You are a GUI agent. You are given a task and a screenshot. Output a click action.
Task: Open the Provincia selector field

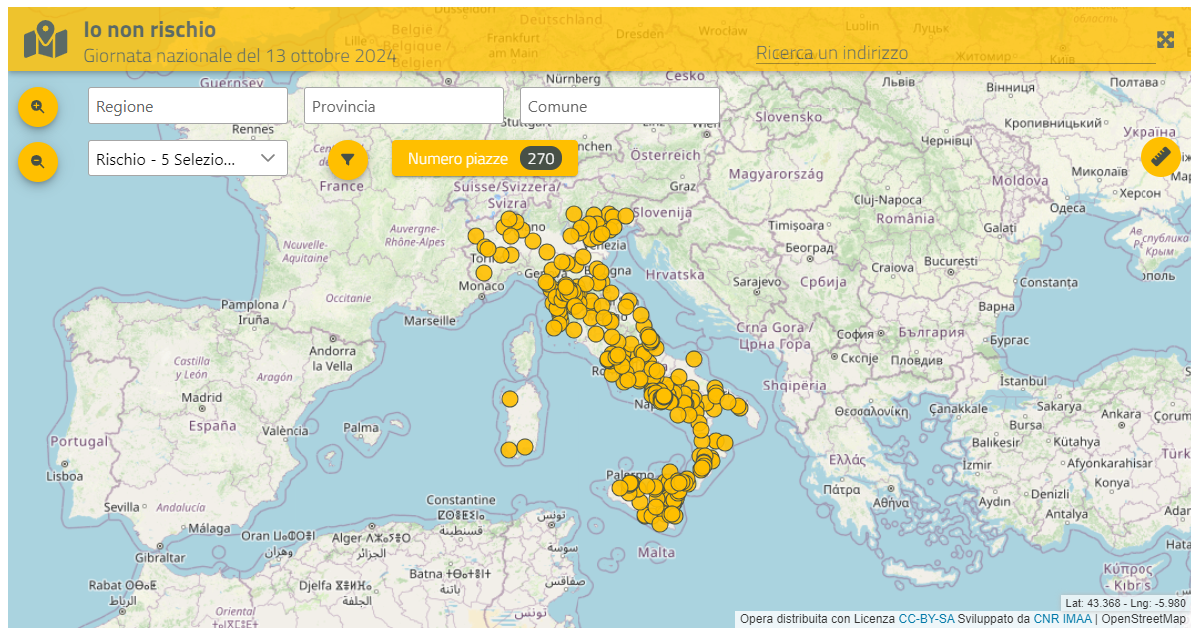coord(403,106)
